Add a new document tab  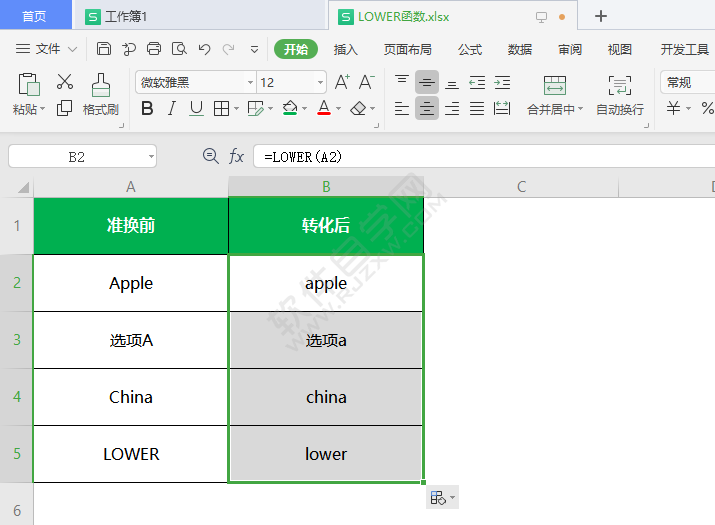[x=601, y=16]
